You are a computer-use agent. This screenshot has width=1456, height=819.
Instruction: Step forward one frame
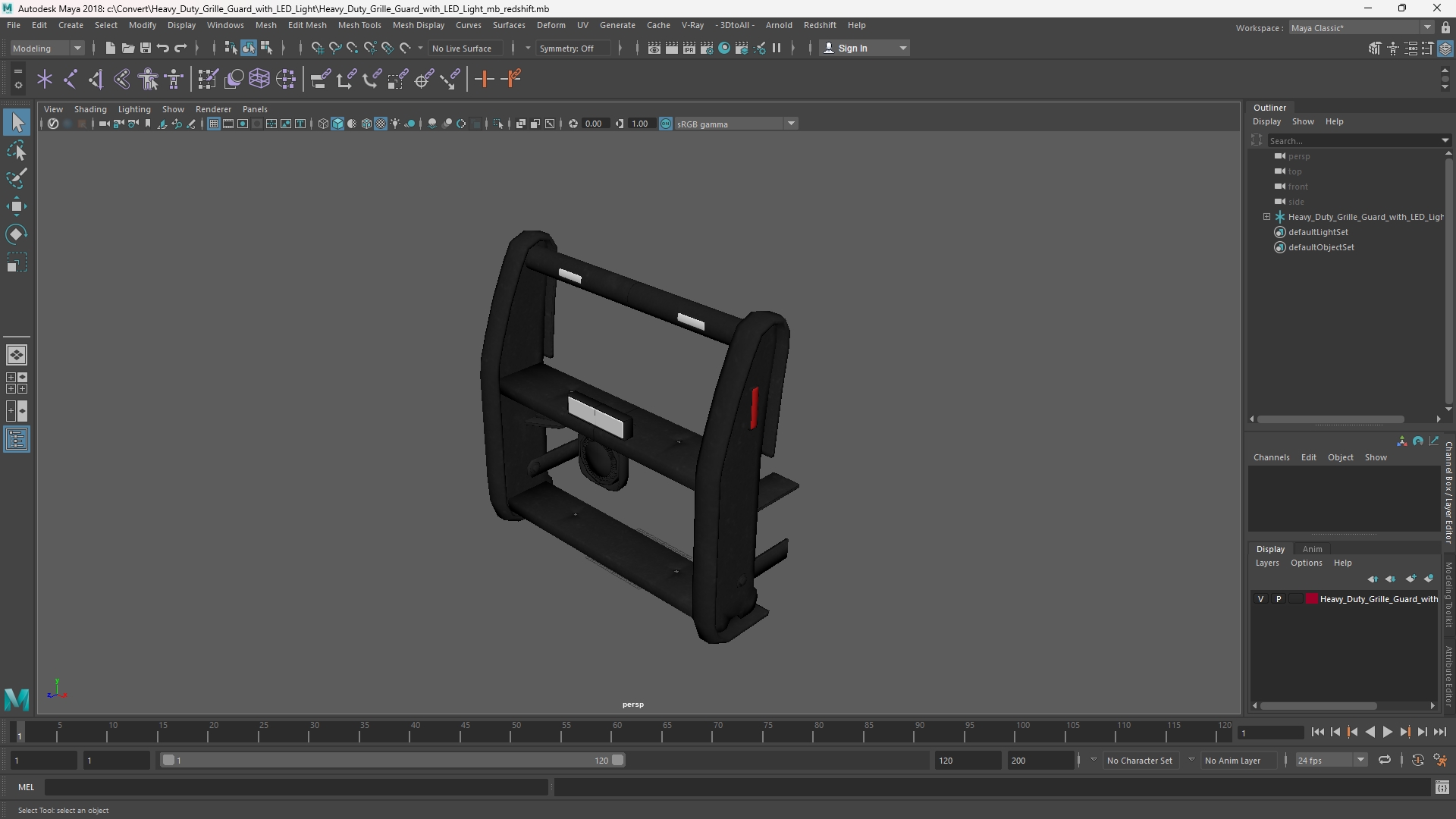[x=1422, y=733]
